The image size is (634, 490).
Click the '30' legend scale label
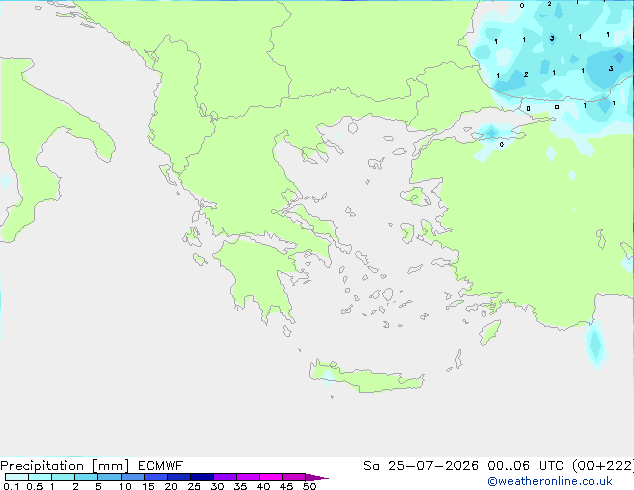pyautogui.click(x=217, y=486)
